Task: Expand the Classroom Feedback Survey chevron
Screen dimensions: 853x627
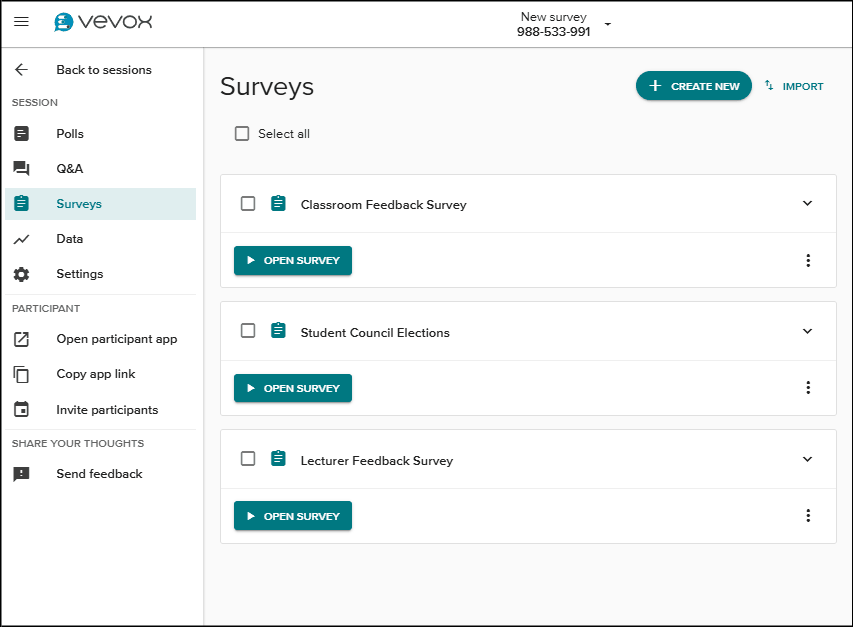Action: (x=808, y=204)
